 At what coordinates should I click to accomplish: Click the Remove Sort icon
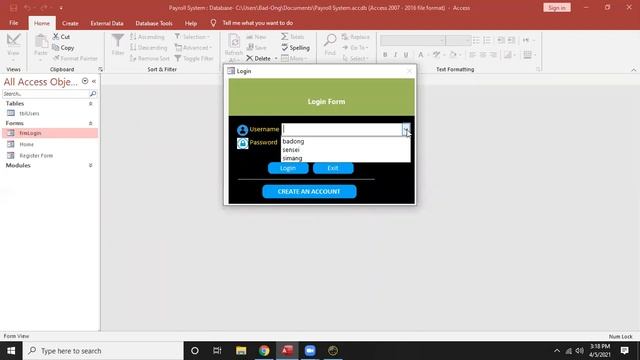coord(133,58)
